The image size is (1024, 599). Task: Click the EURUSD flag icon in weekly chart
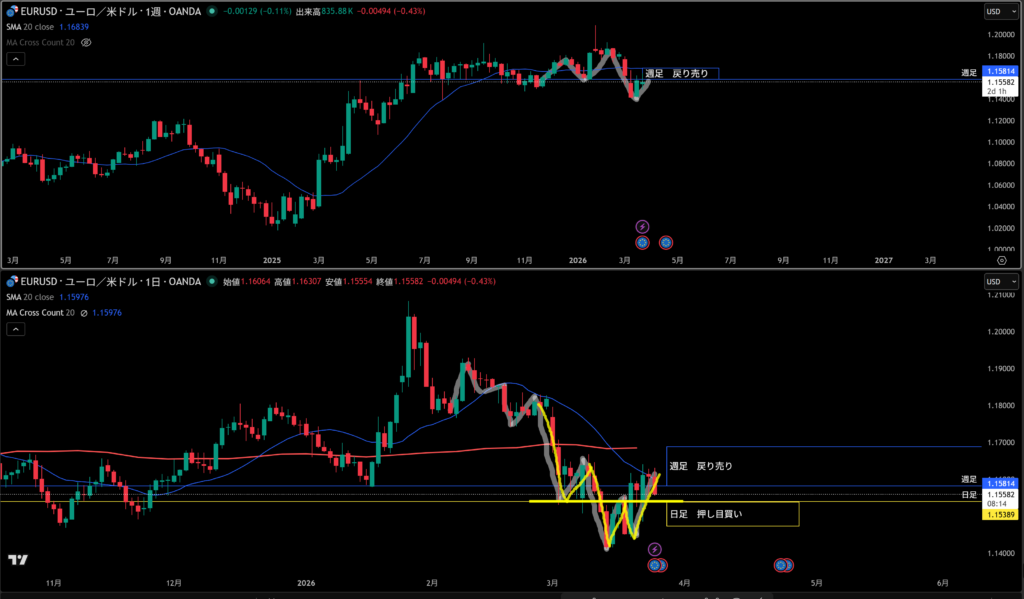click(12, 12)
